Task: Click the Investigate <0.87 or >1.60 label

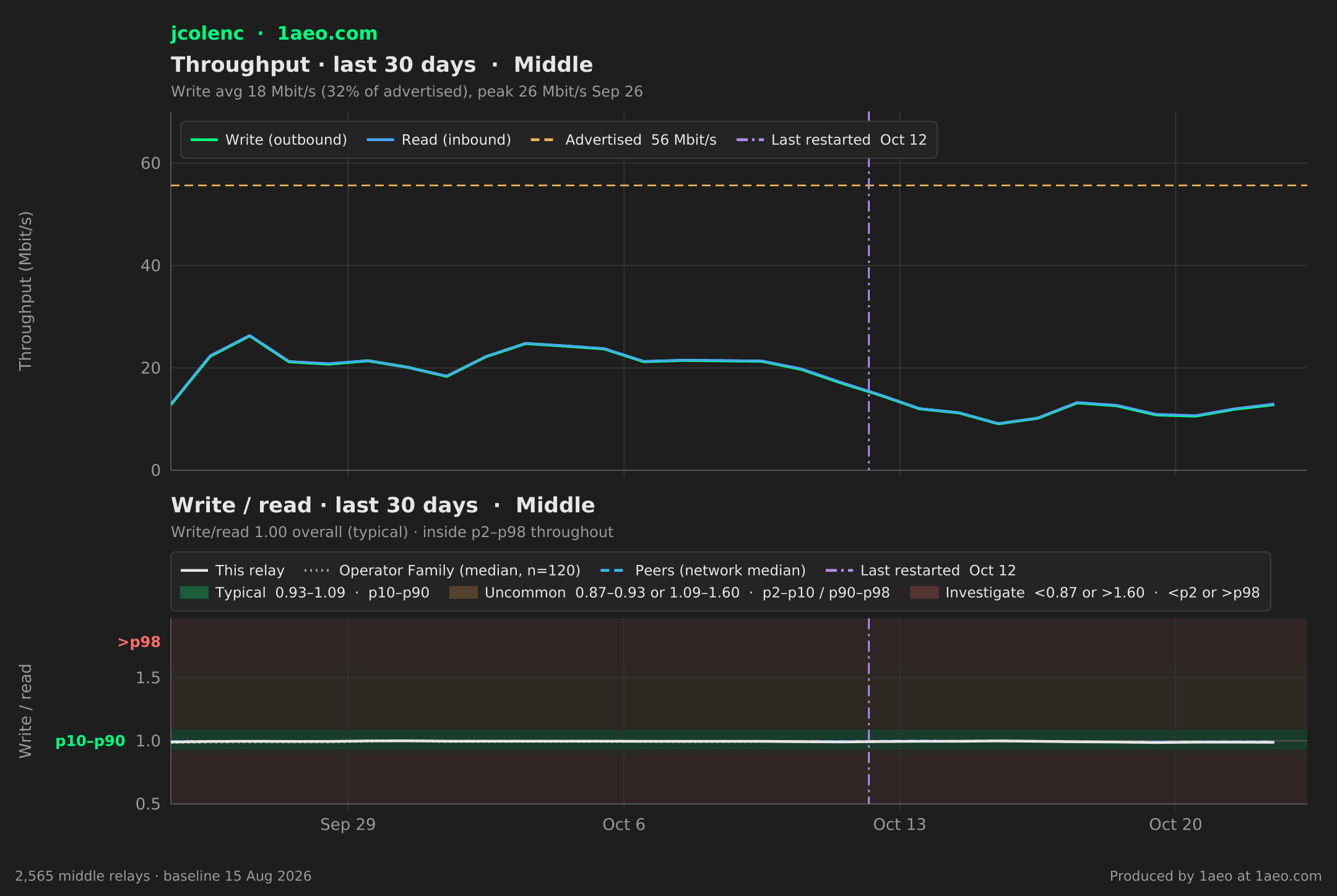Action: (x=1102, y=593)
